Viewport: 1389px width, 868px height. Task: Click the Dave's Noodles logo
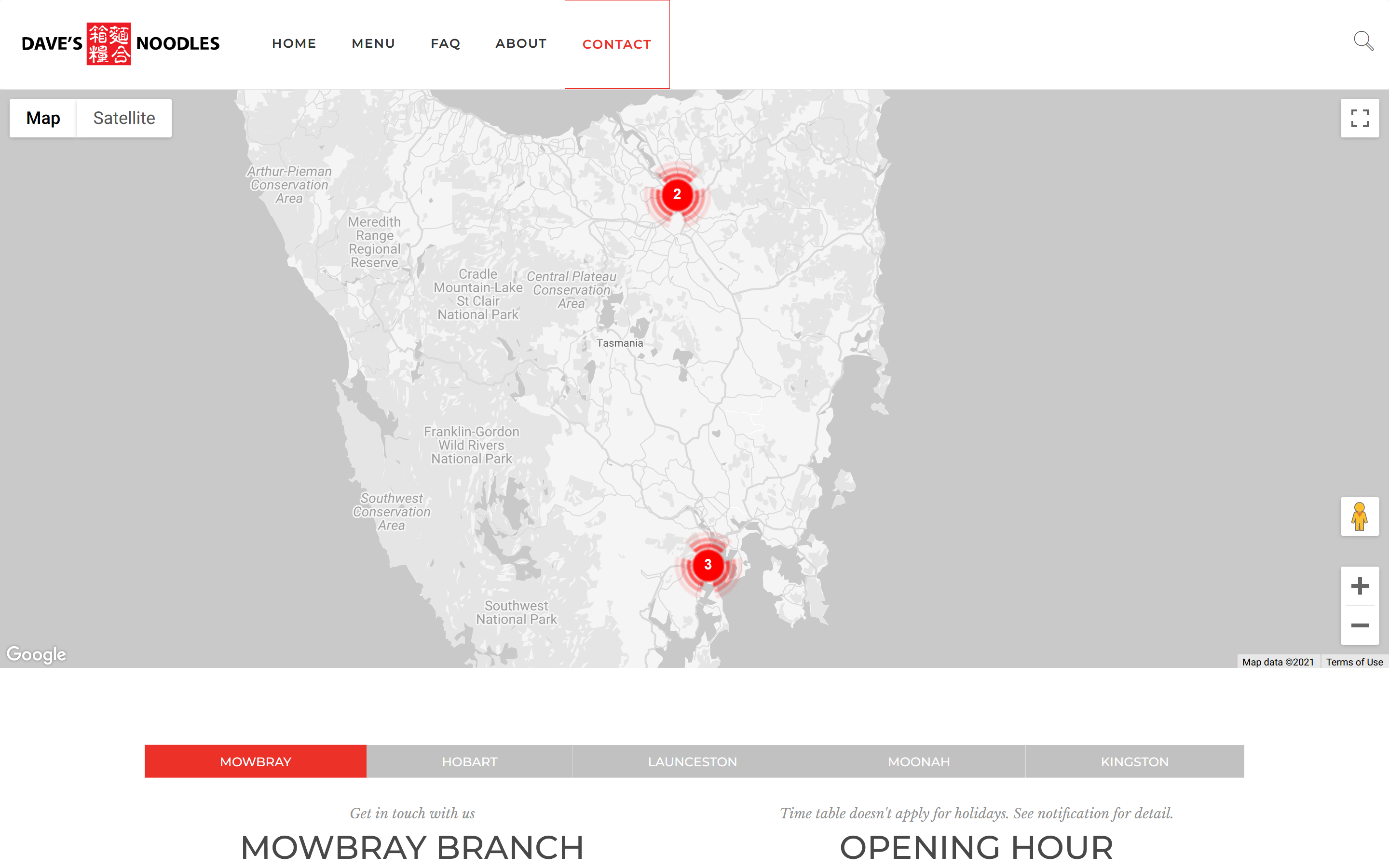(121, 43)
